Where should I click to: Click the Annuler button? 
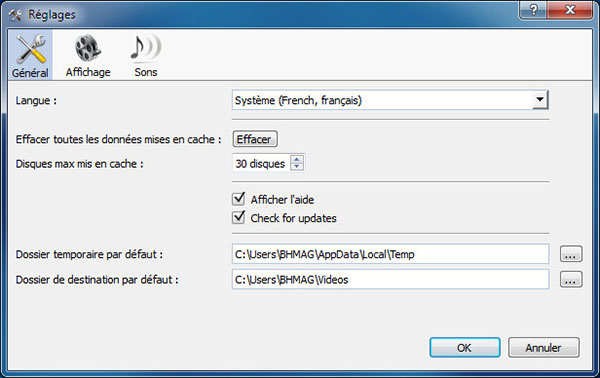pos(543,347)
